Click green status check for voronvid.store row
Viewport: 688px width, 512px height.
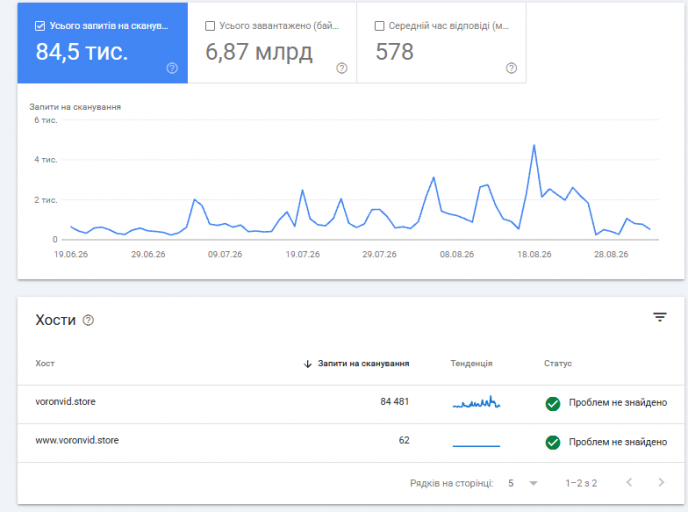553,403
